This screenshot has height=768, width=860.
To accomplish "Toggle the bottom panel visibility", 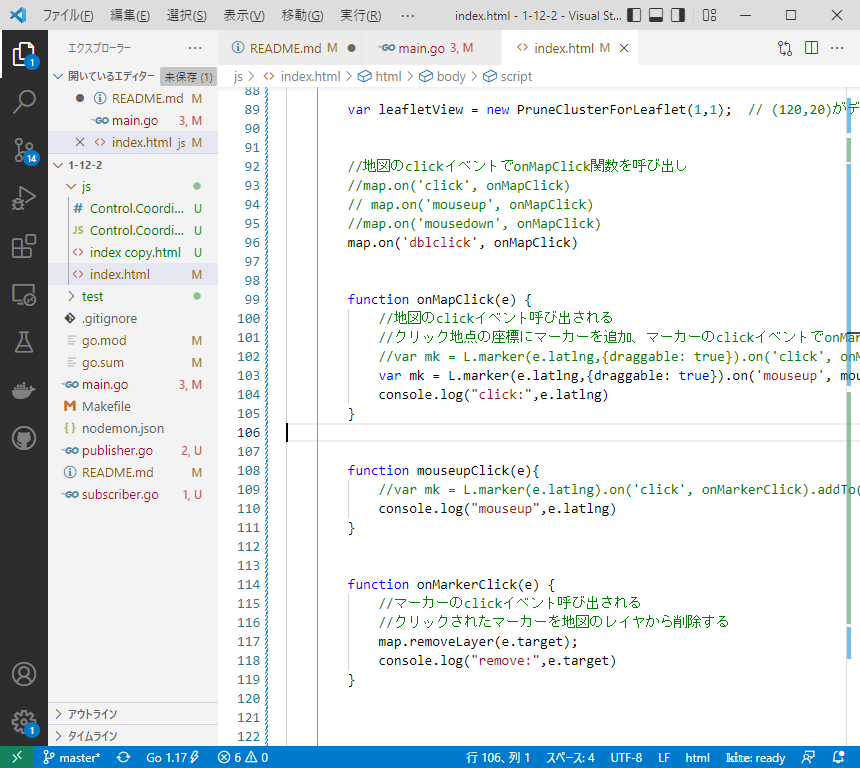I will [656, 16].
